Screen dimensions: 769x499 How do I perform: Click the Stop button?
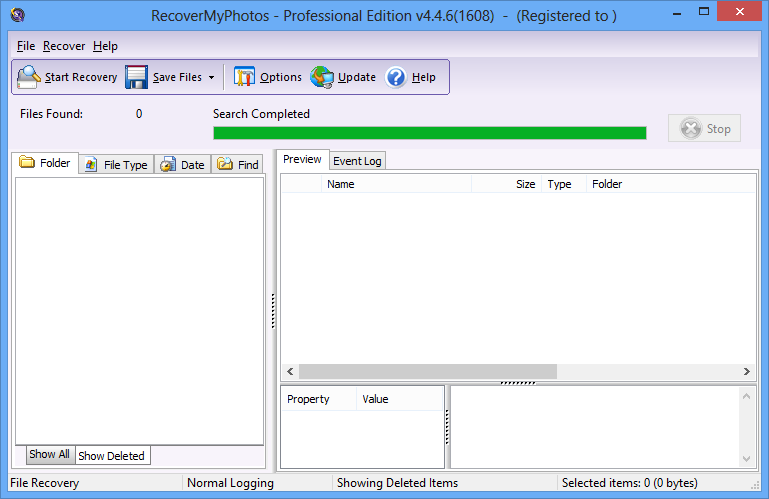pos(704,129)
